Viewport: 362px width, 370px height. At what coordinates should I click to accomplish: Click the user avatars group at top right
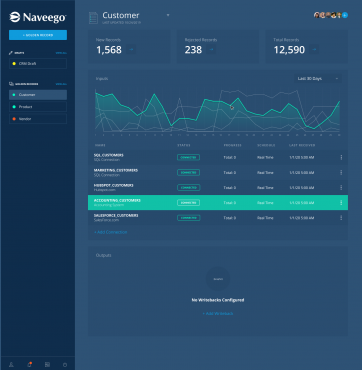pyautogui.click(x=331, y=15)
